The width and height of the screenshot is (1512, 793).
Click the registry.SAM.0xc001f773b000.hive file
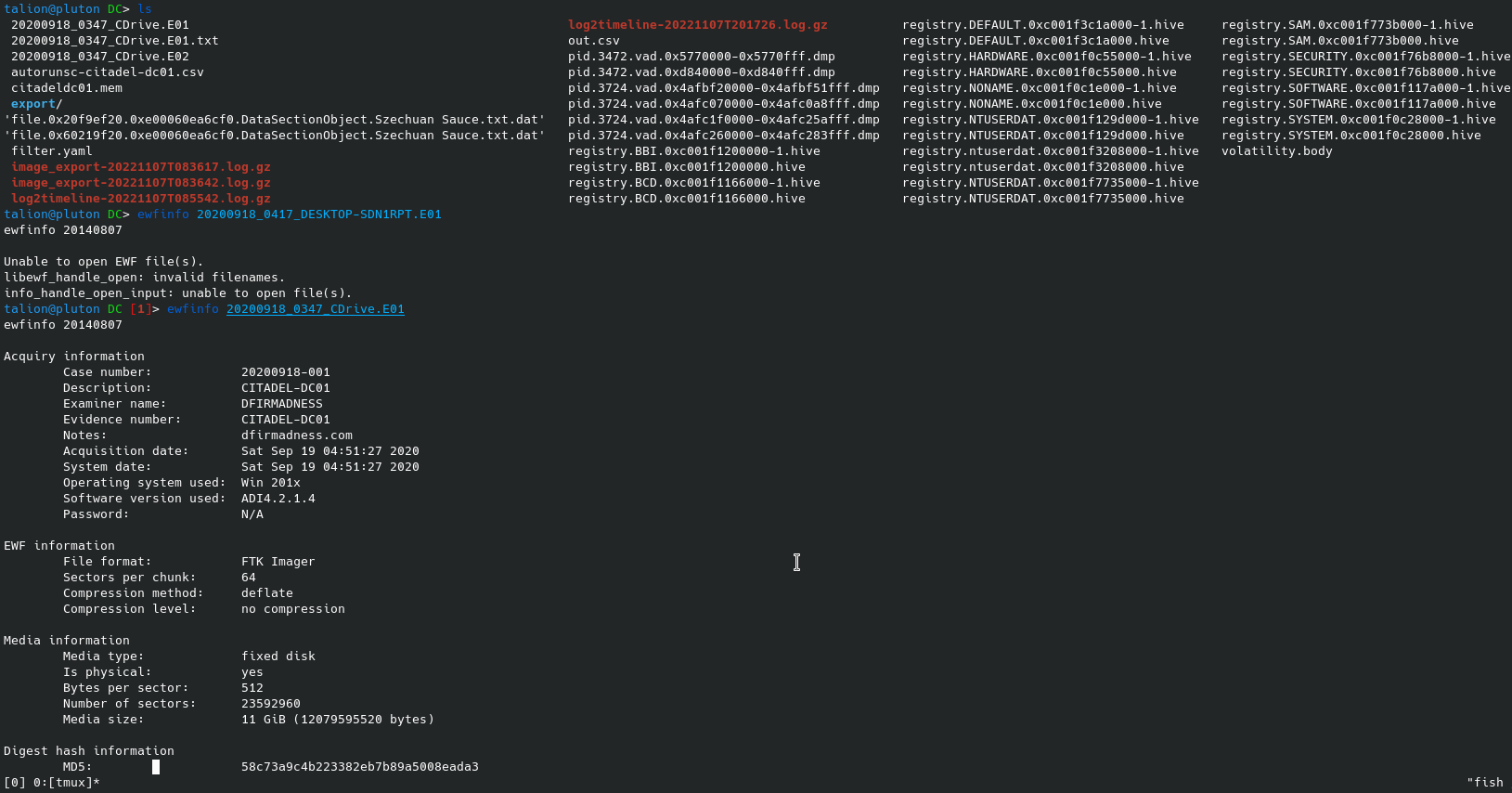(x=1339, y=41)
